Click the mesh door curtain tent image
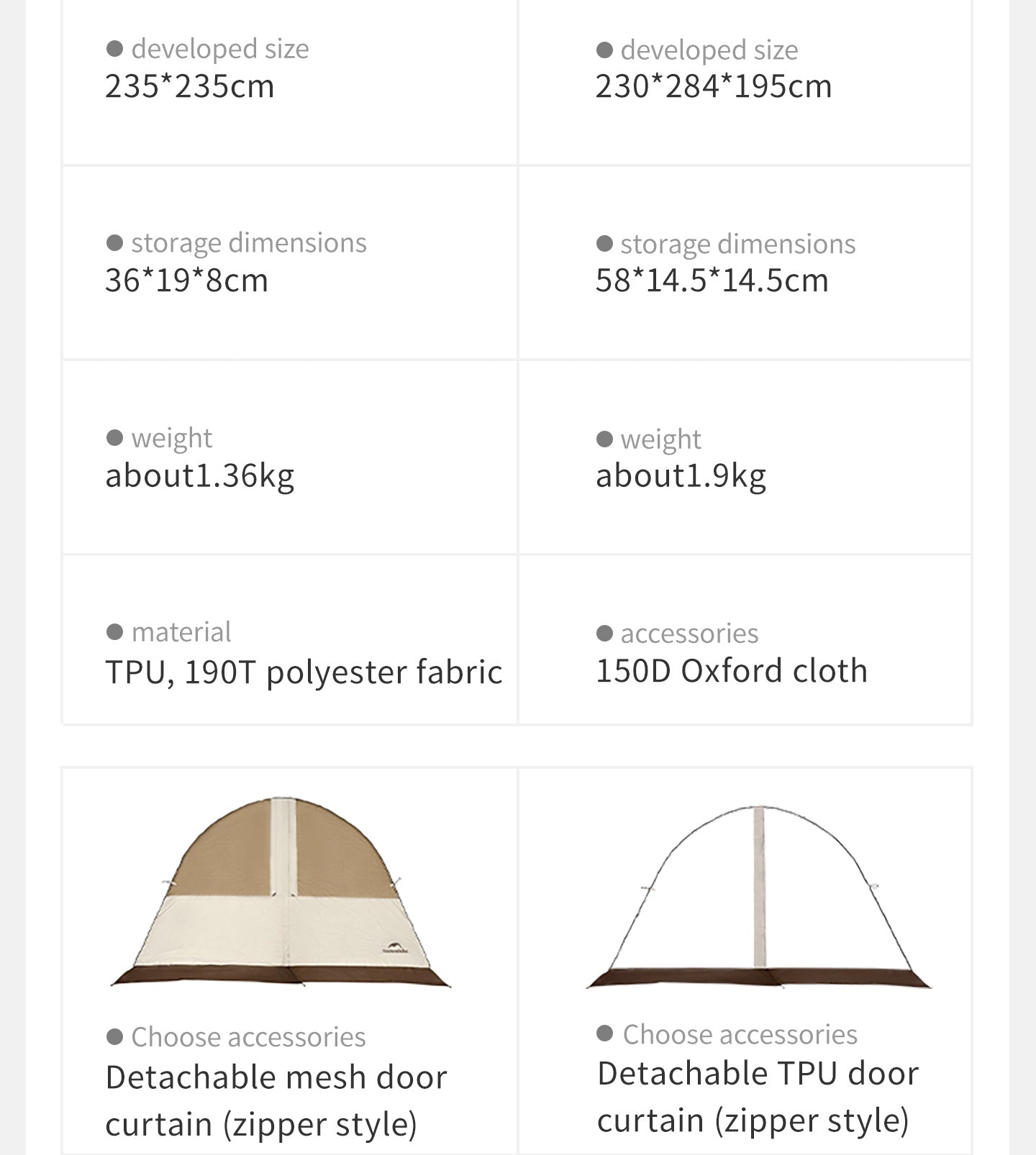This screenshot has width=1036, height=1155. click(x=281, y=892)
